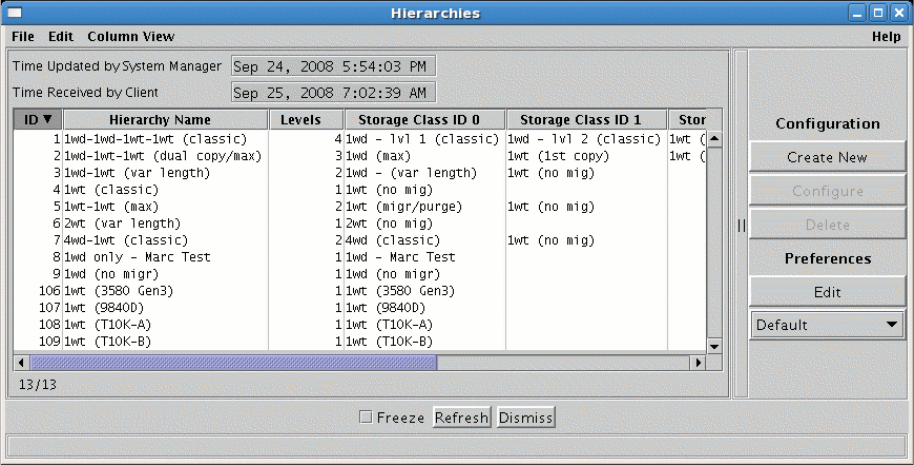Screen dimensions: 914x465
Task: Click the Refresh button
Action: (x=462, y=417)
